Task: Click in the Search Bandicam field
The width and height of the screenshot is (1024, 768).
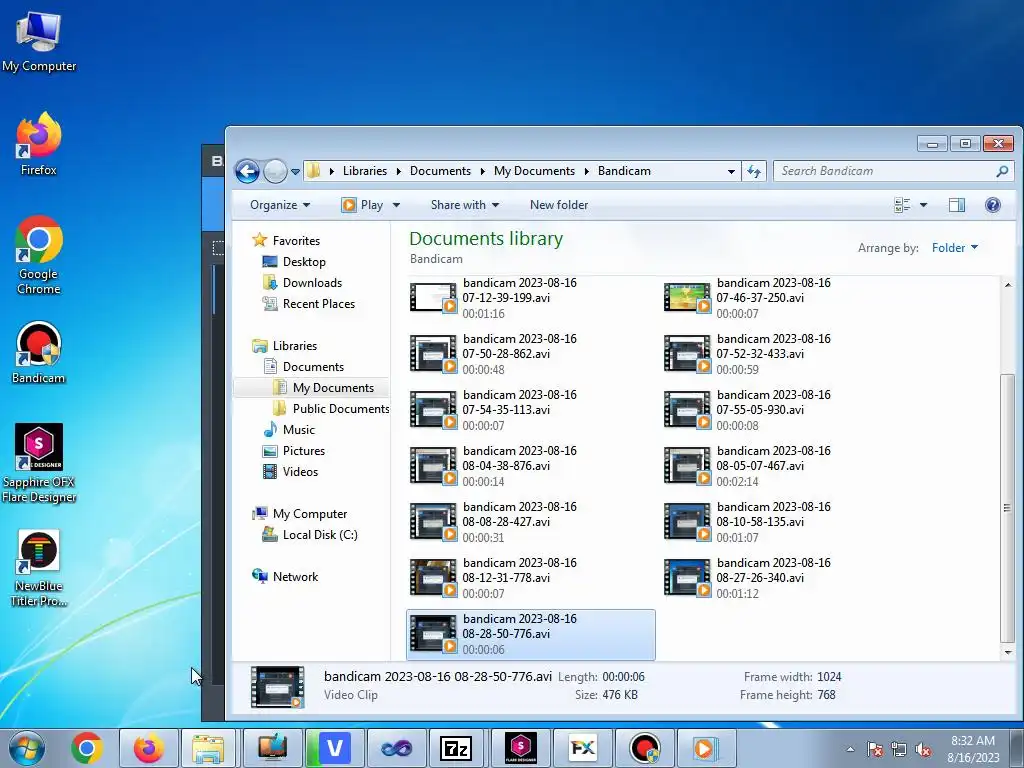Action: 885,171
